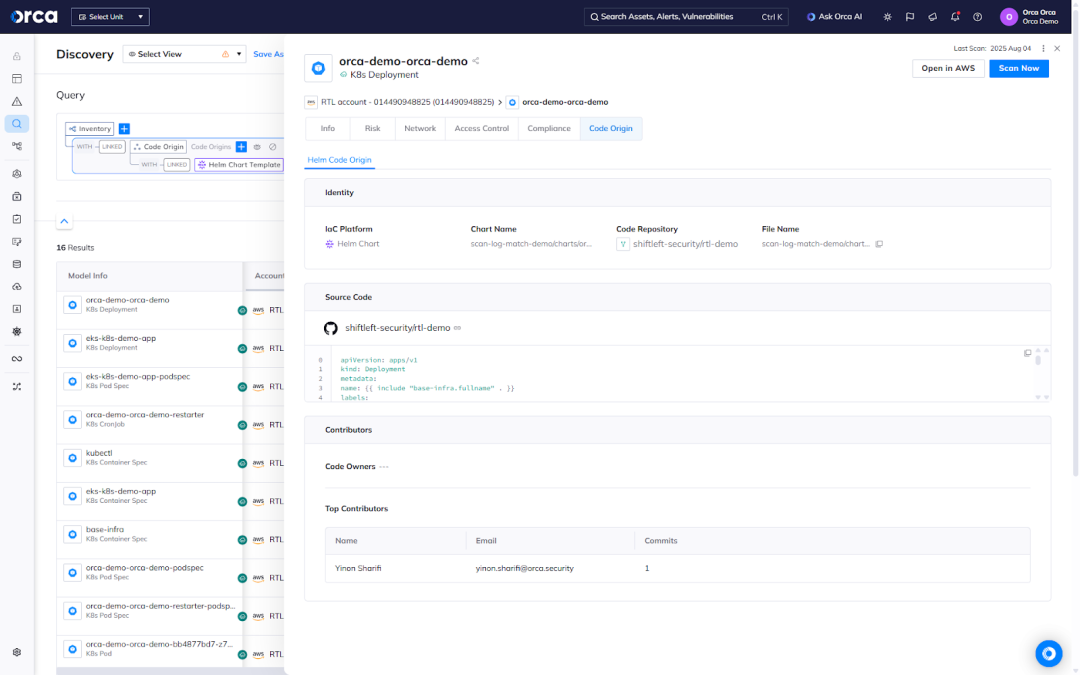Open the sidebar icon below the graph tree
This screenshot has height=675, width=1080.
click(x=17, y=174)
